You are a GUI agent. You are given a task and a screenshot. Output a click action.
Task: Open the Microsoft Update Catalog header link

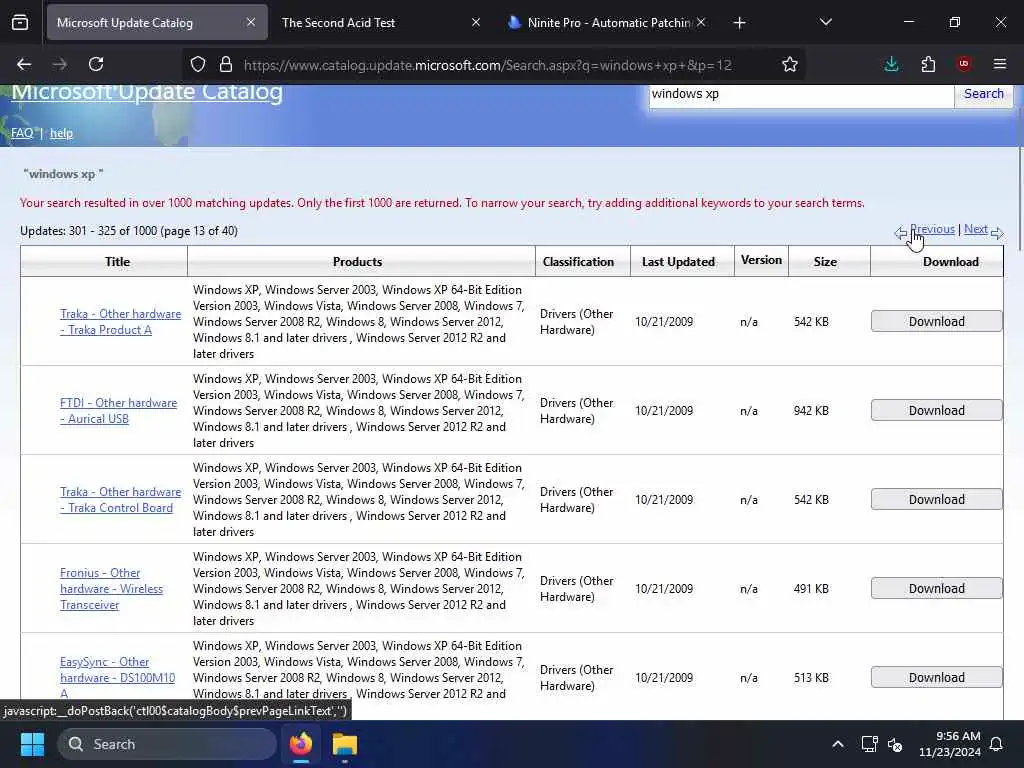click(147, 92)
